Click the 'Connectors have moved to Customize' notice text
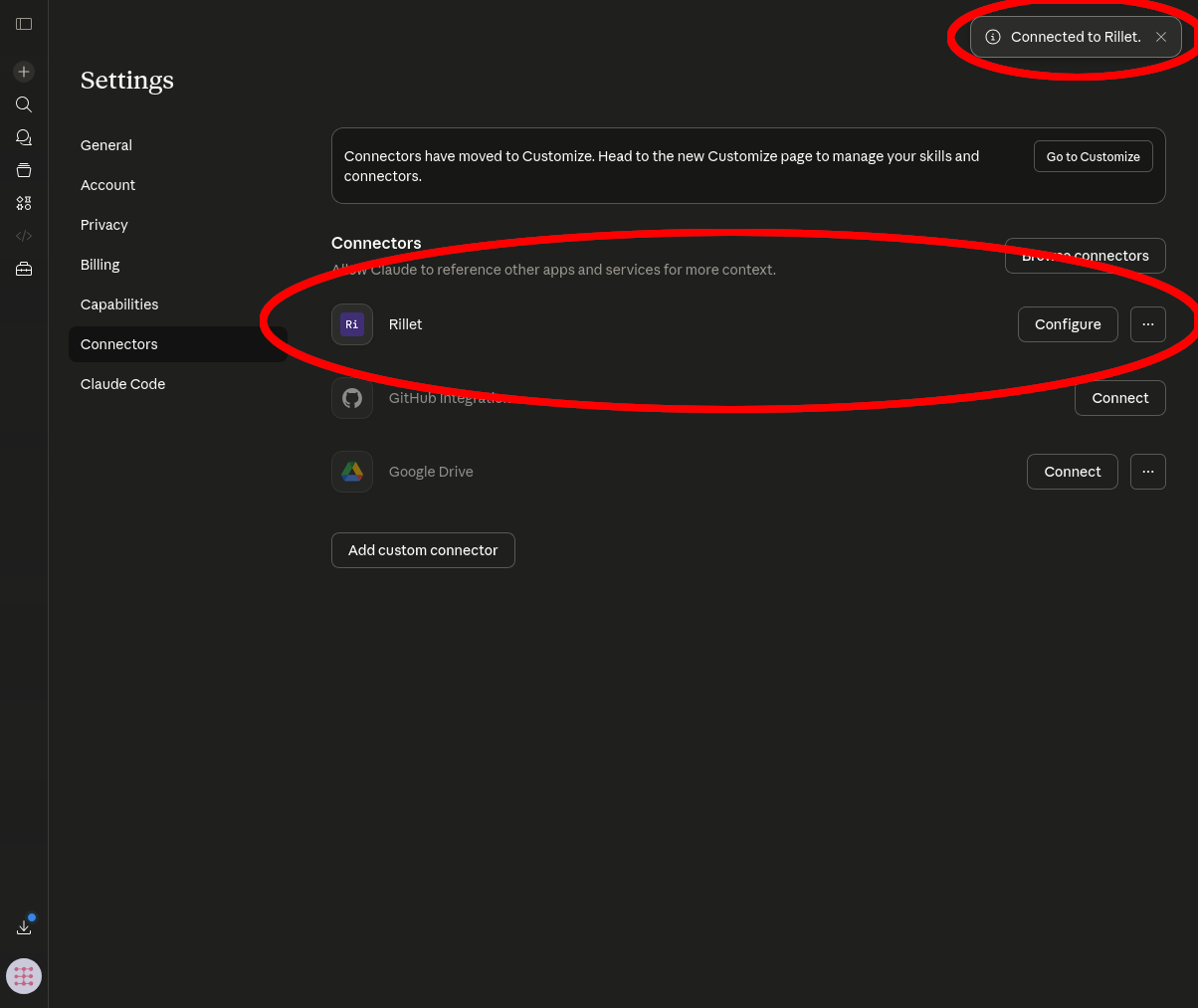 [662, 166]
